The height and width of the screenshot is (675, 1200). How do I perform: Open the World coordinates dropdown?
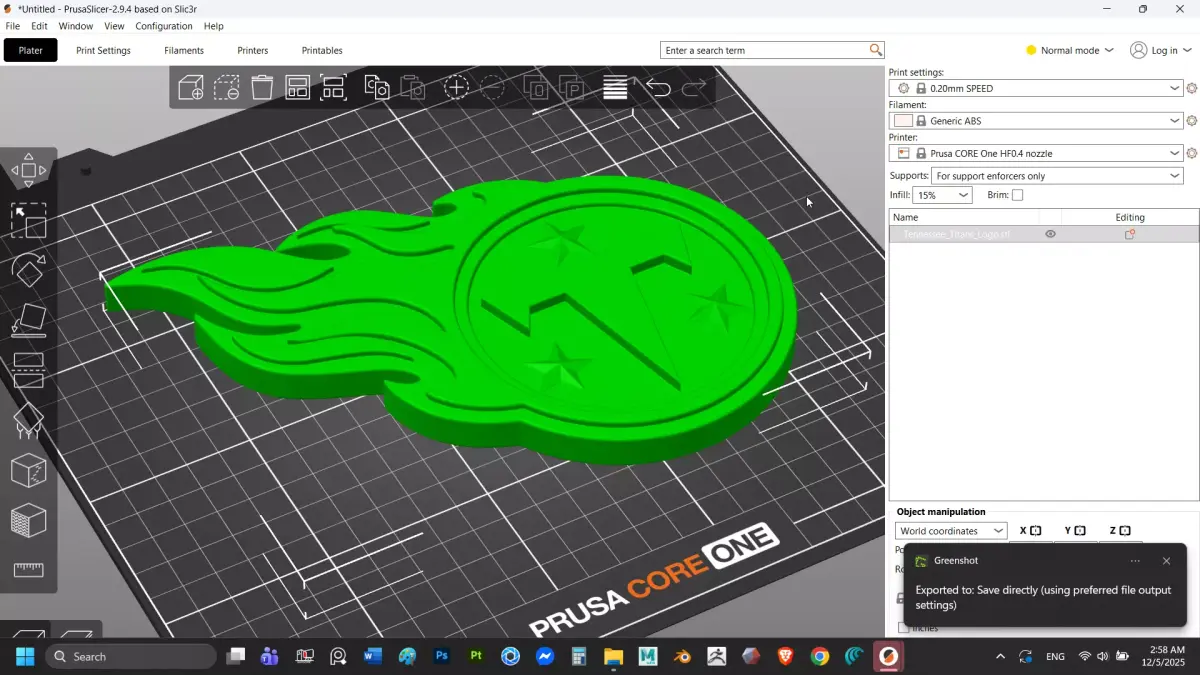point(951,531)
